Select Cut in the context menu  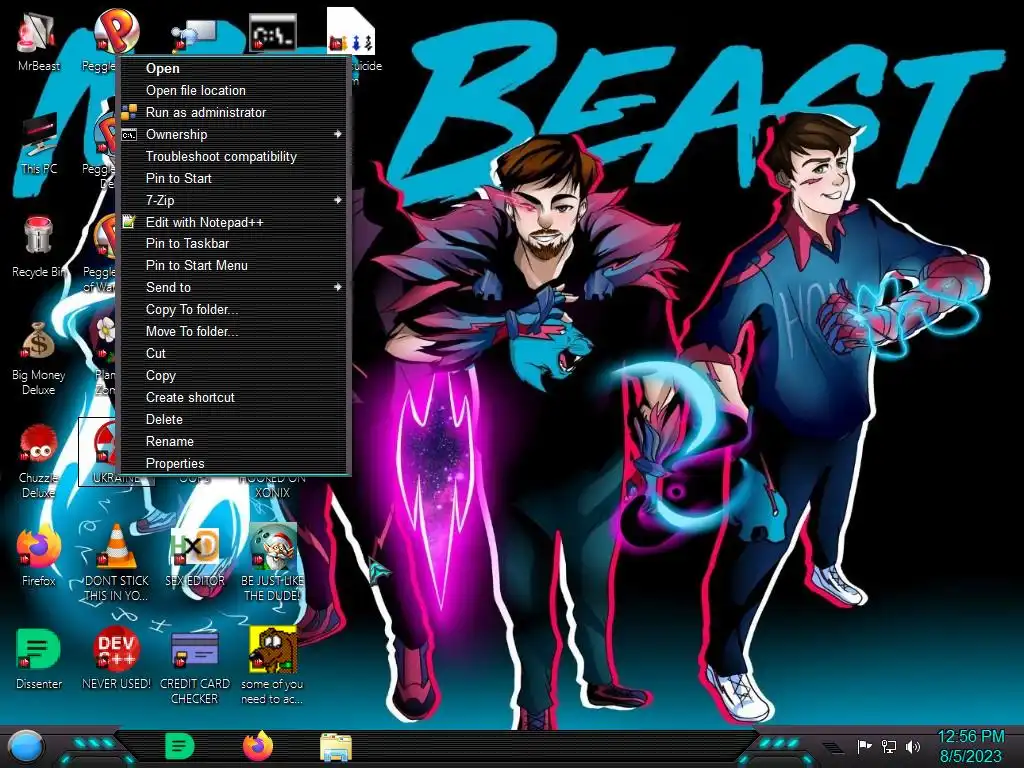point(233,353)
